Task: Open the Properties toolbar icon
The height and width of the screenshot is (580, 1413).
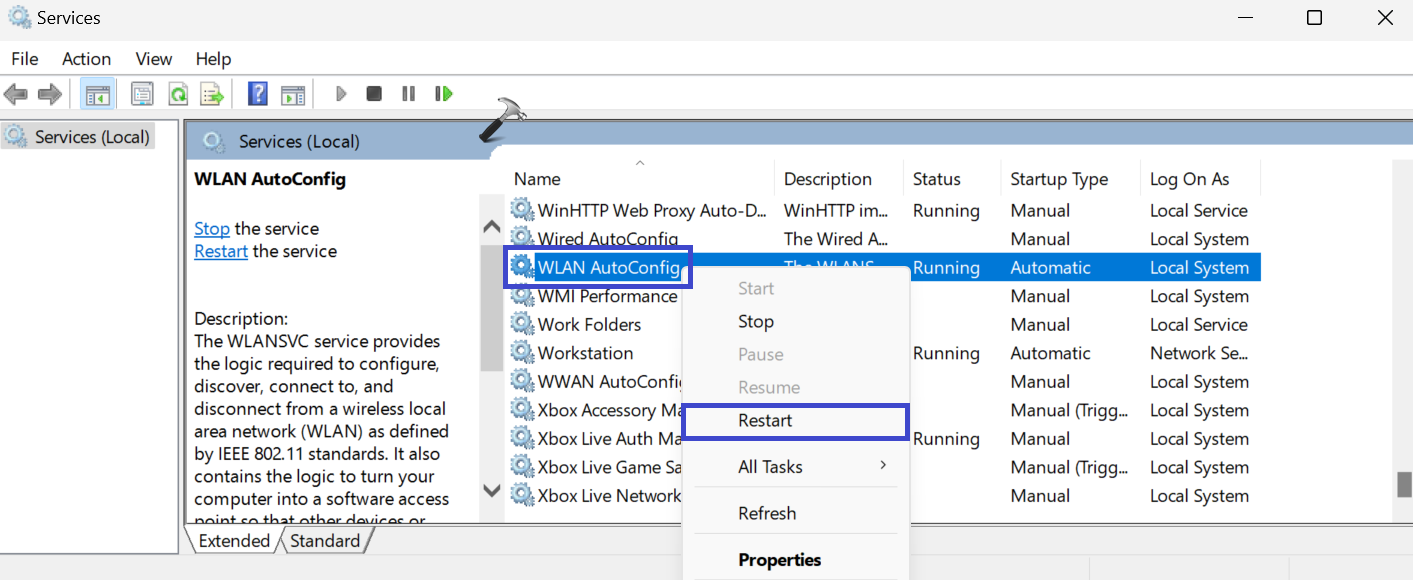Action: click(x=142, y=94)
